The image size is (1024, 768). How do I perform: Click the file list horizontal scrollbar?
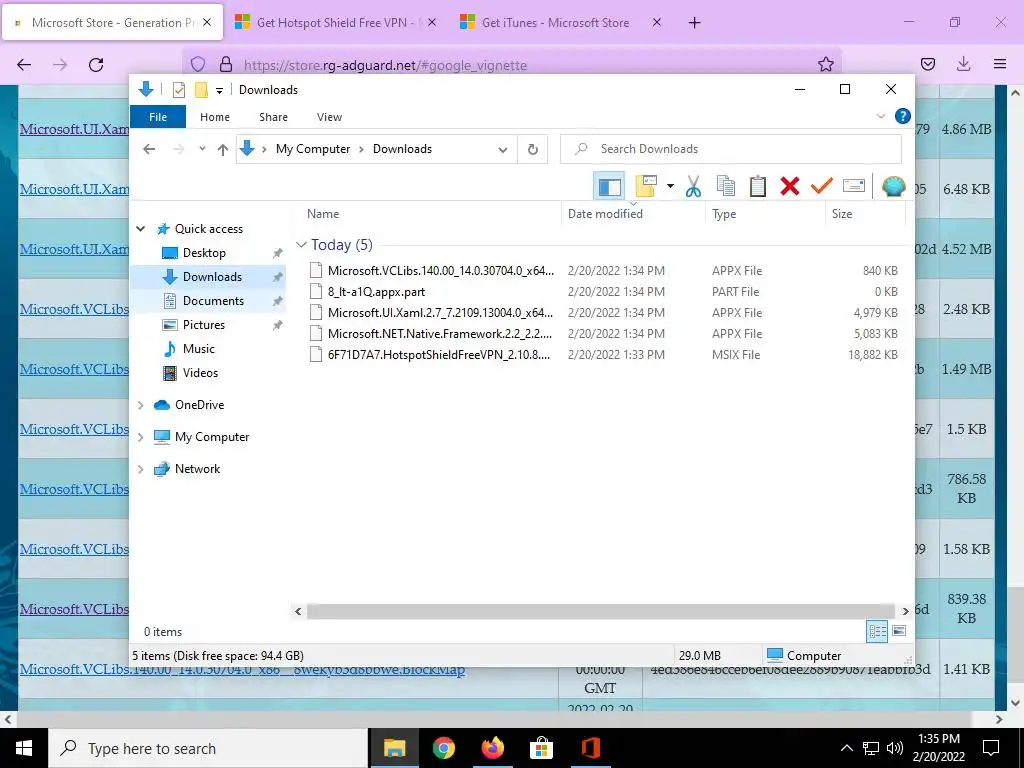pyautogui.click(x=601, y=611)
